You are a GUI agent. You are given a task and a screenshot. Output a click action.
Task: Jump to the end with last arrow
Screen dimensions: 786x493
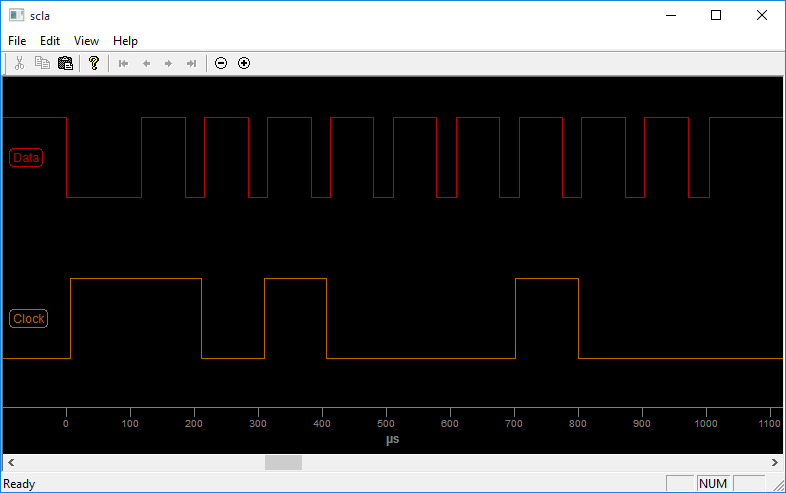click(191, 63)
